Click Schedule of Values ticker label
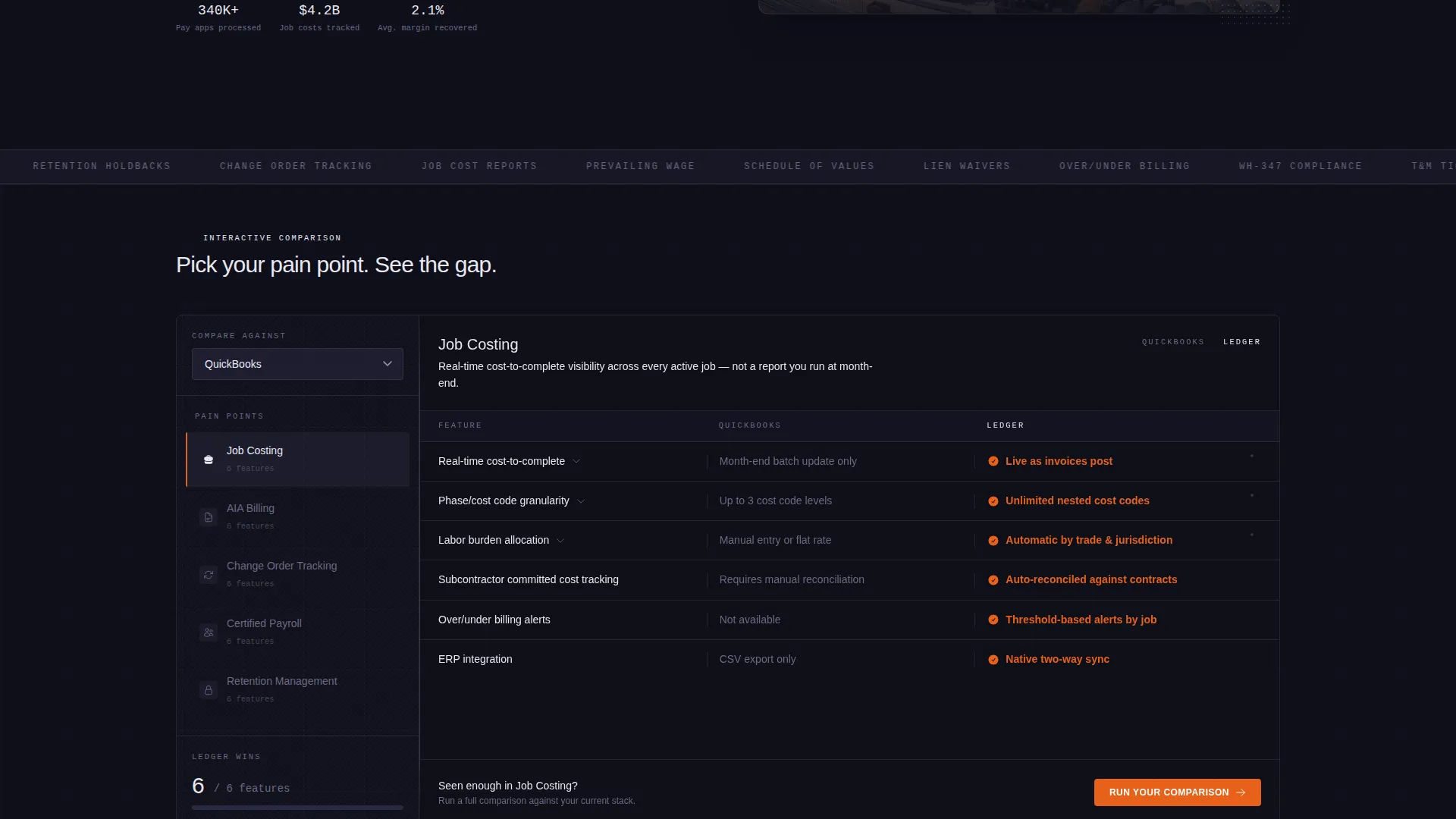Image resolution: width=1456 pixels, height=819 pixels. coord(809,166)
